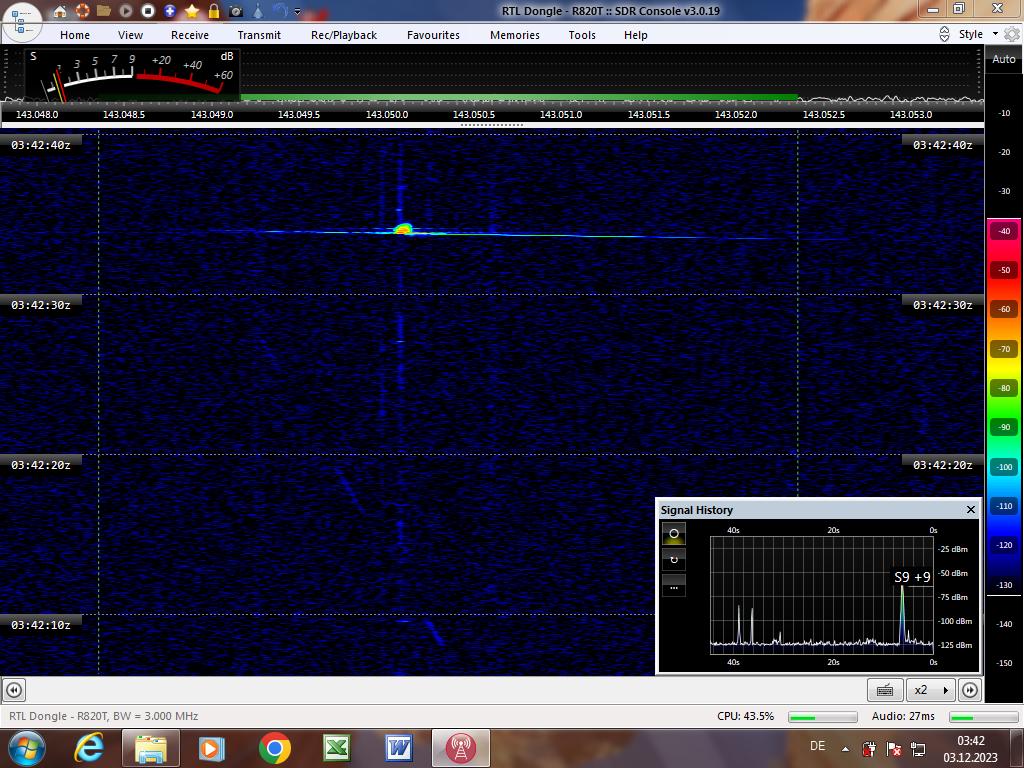Open the Memories ribbon tab
This screenshot has width=1024, height=768.
coord(515,35)
